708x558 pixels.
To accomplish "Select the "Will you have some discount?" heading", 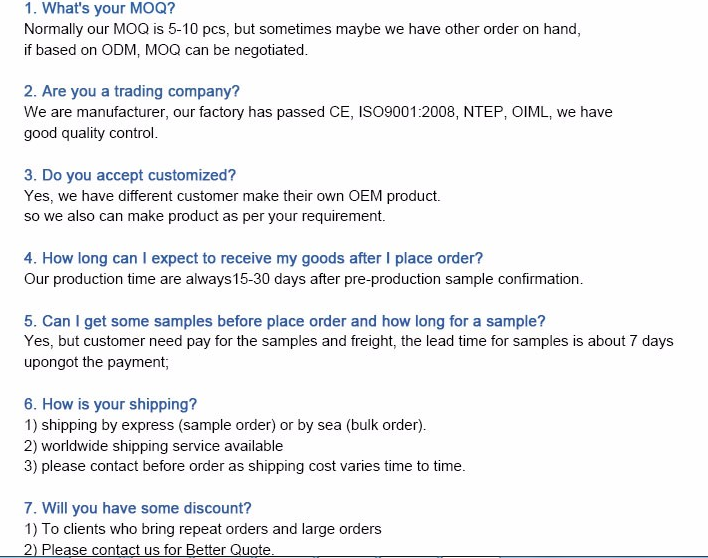I will 137,508.
